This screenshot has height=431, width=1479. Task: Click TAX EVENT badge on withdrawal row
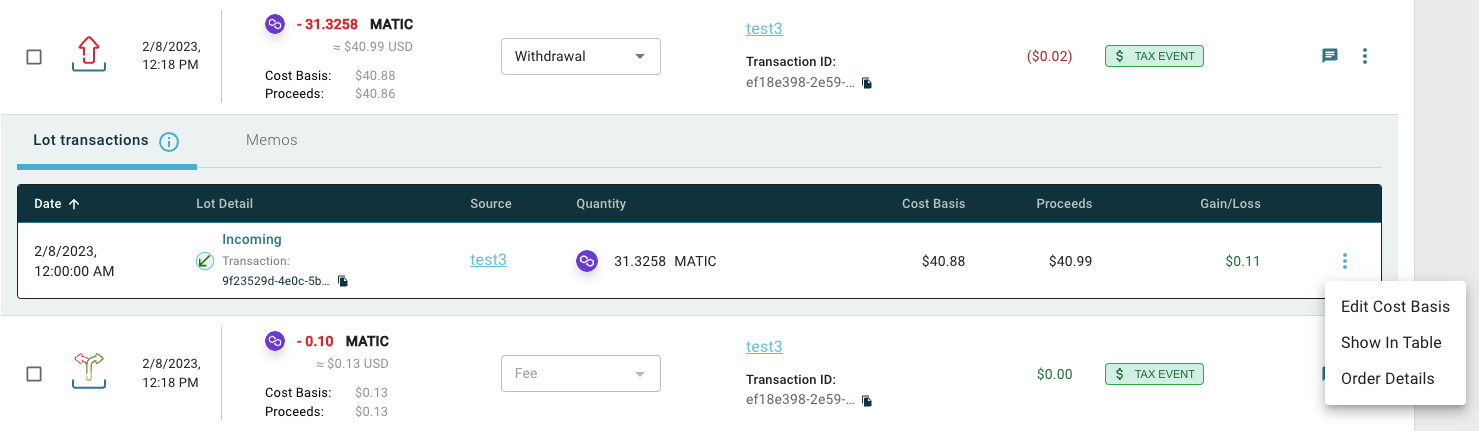1154,56
